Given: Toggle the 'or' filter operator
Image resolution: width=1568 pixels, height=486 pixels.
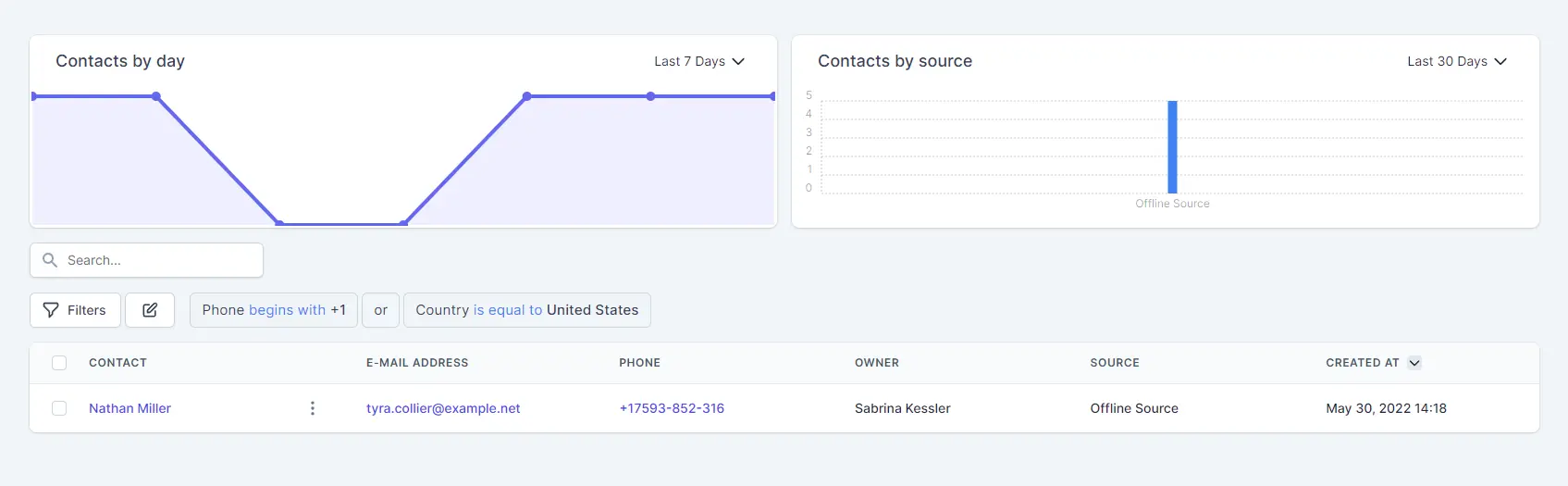Looking at the screenshot, I should (380, 310).
